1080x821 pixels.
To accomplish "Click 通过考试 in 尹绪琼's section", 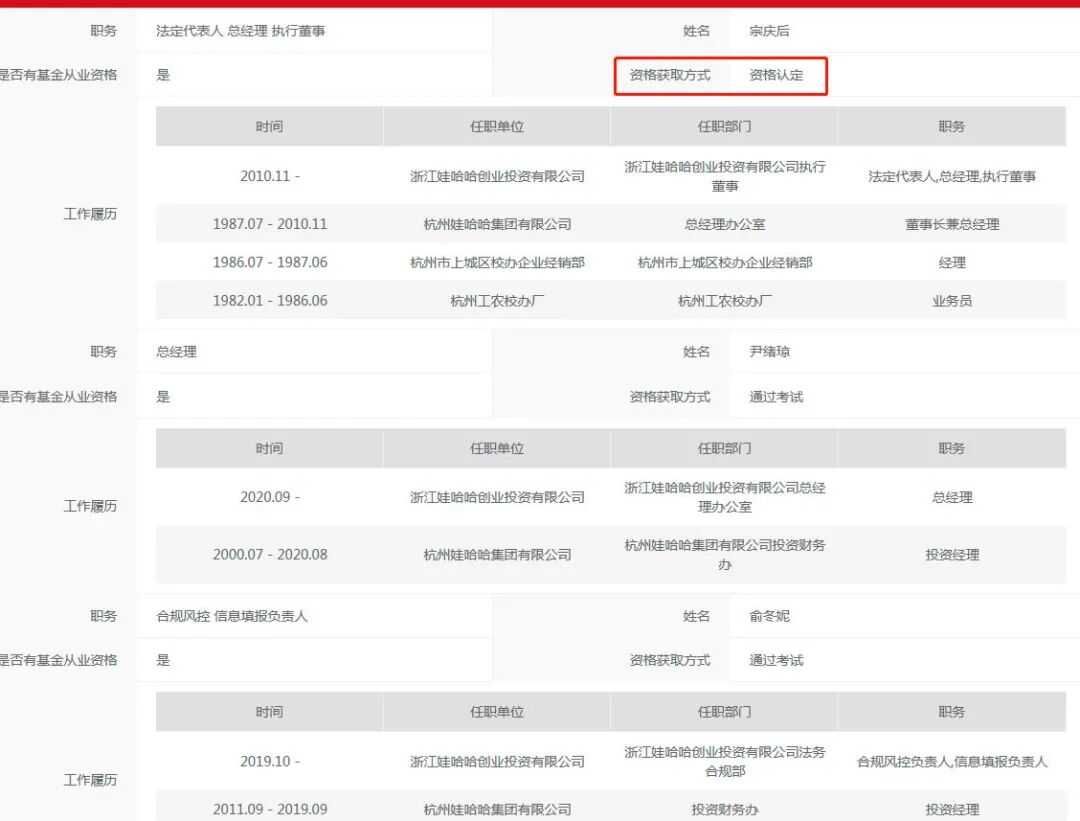I will pyautogui.click(x=776, y=397).
